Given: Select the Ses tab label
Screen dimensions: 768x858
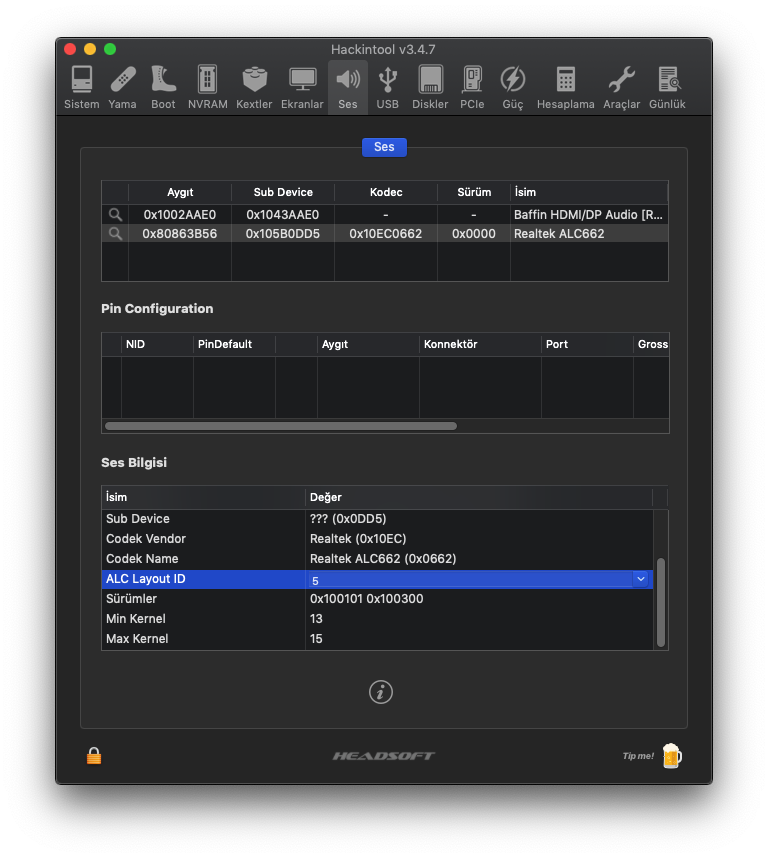Looking at the screenshot, I should tap(384, 147).
